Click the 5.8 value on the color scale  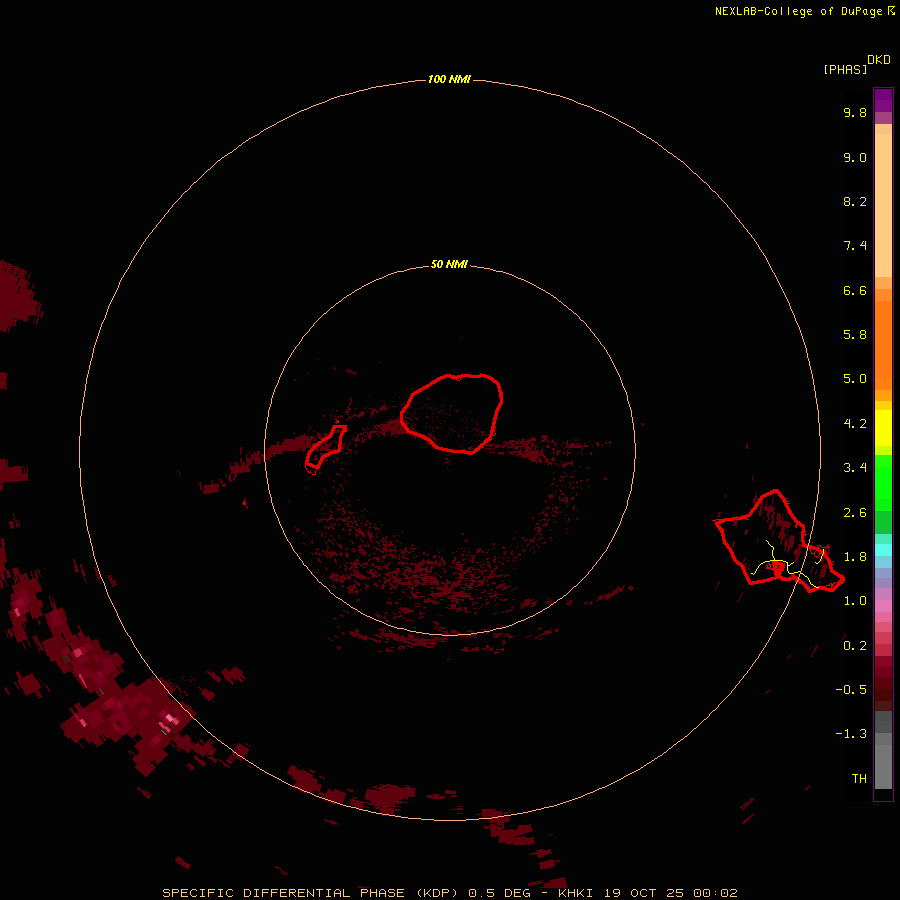click(x=855, y=334)
